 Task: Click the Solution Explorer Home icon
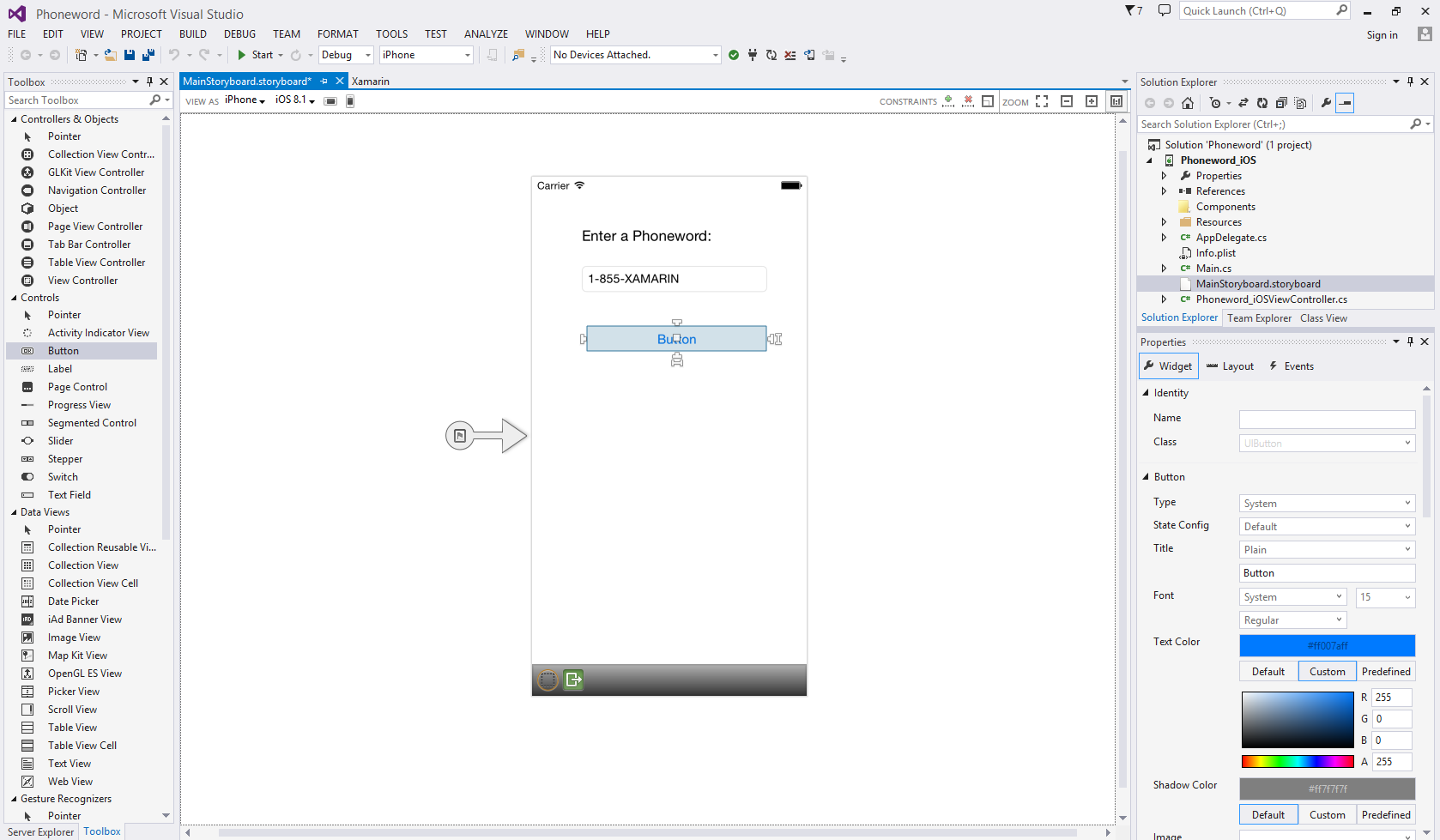point(1188,103)
